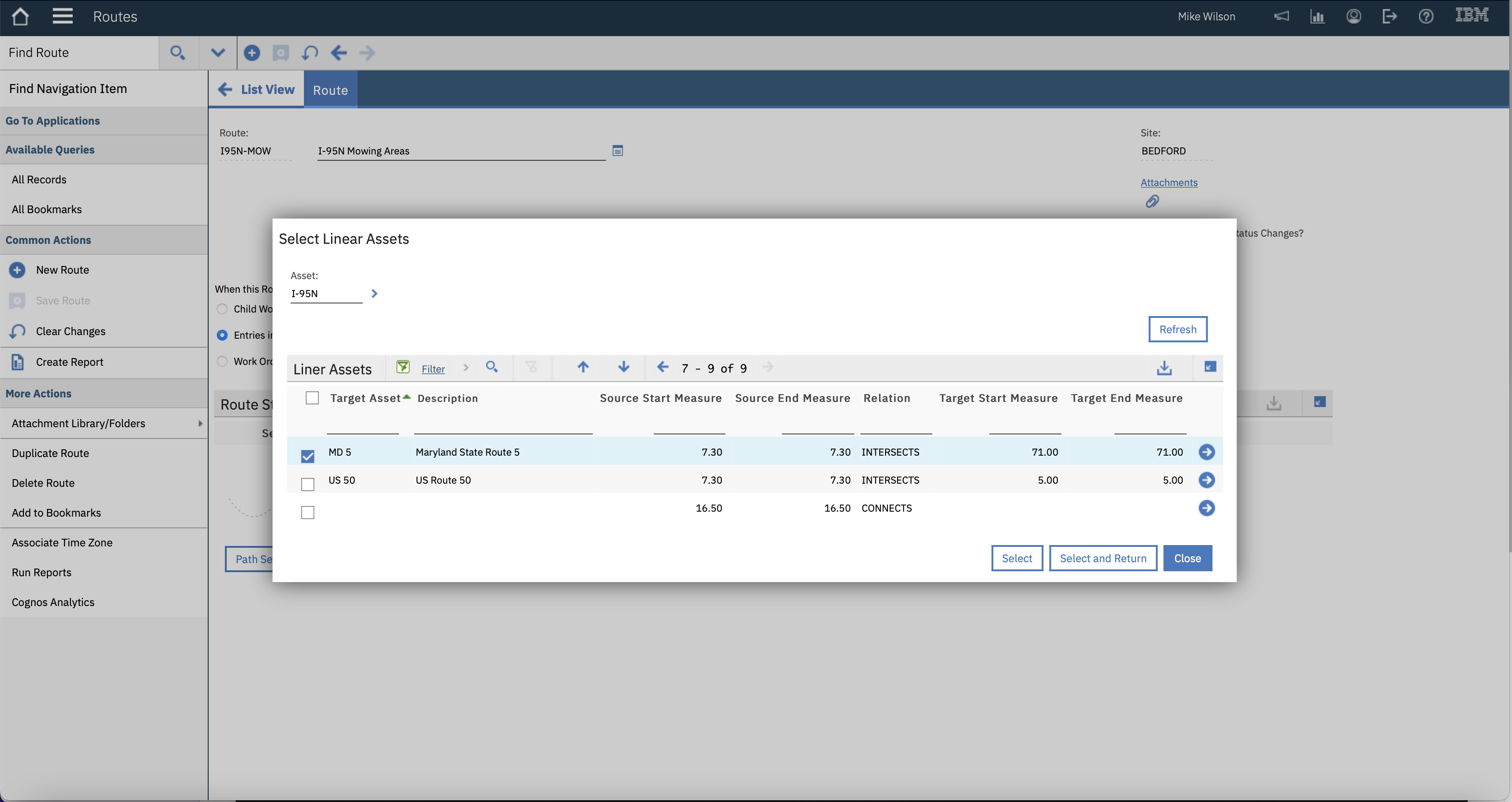Open the help question mark icon
The height and width of the screenshot is (802, 1512).
1426,16
